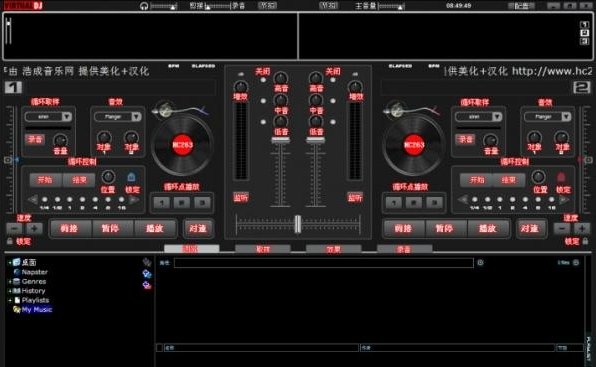
Task: Switch to the 浏览 browser tab
Action: (192, 249)
